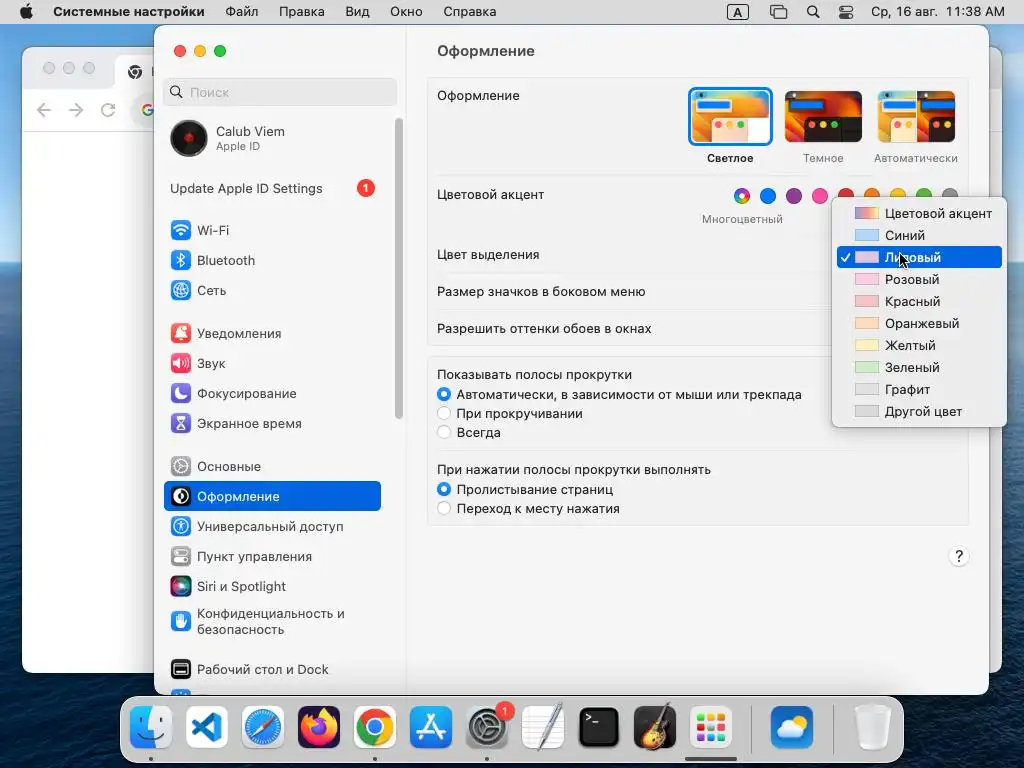Open Google Chrome from the Dock
The image size is (1024, 768).
(x=374, y=727)
